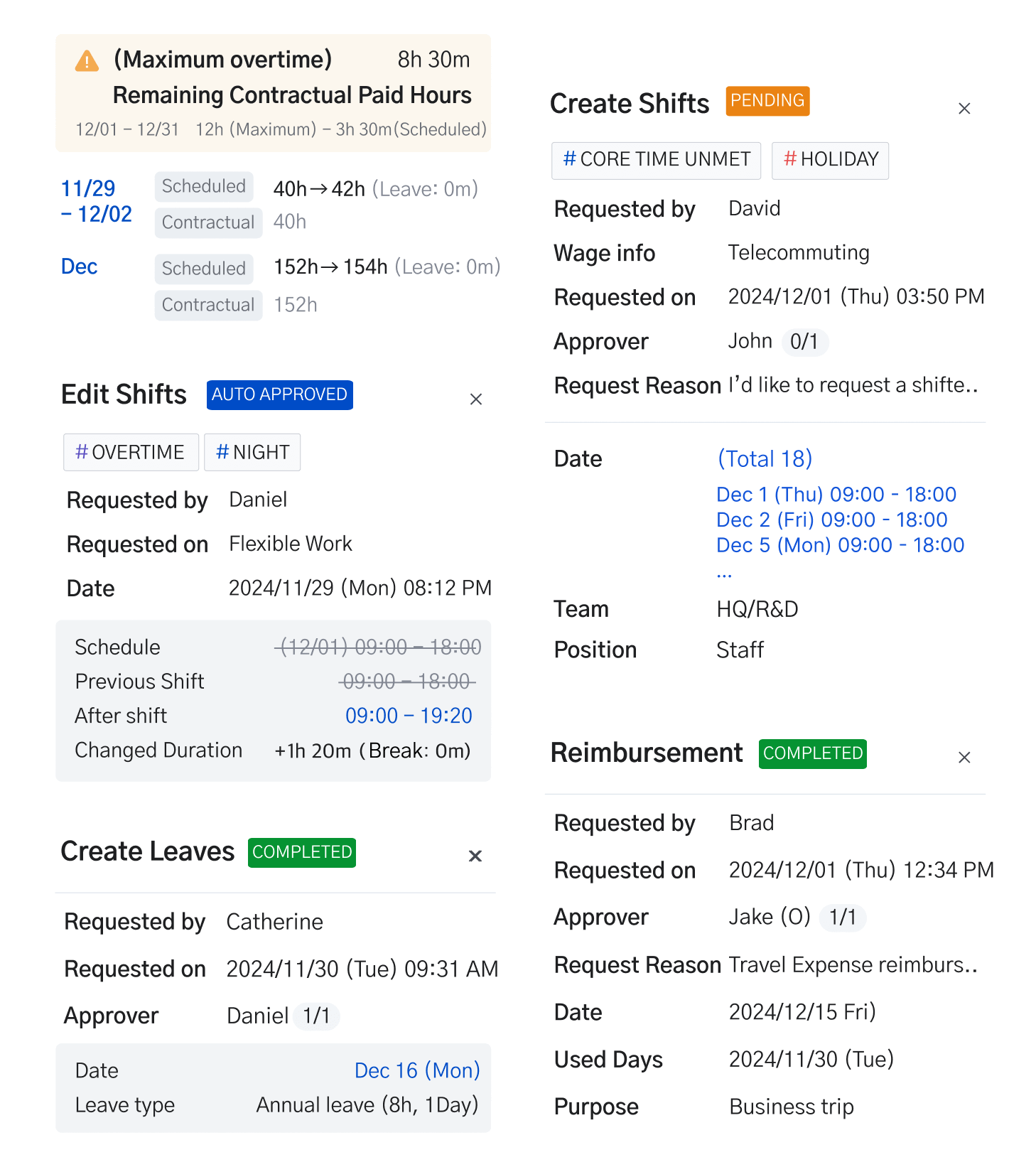This screenshot has height=1167, width=1036.
Task: Click the After shift time 09:00 – 19:20
Action: pos(409,716)
